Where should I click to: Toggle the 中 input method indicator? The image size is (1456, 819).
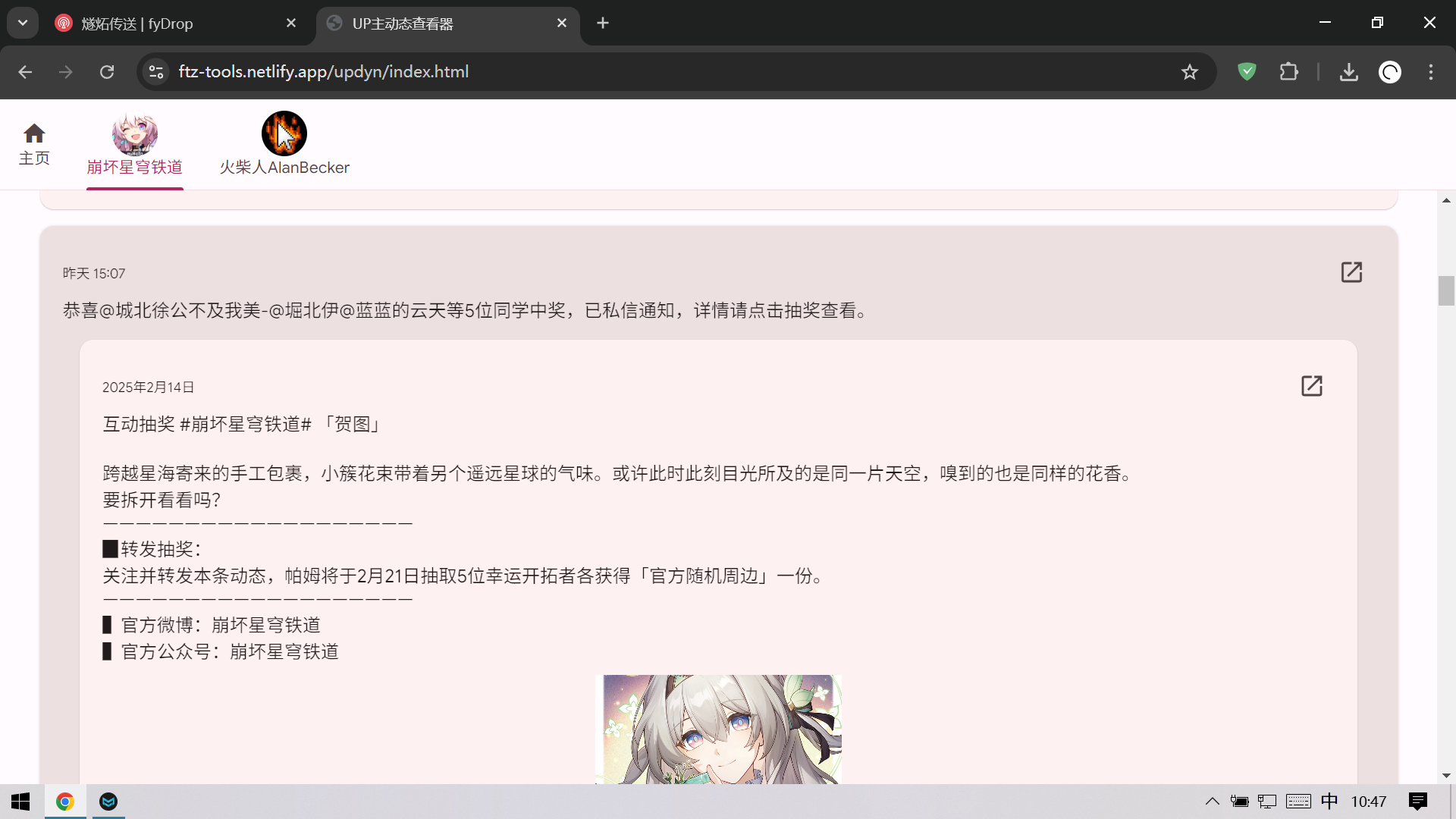pos(1329,802)
